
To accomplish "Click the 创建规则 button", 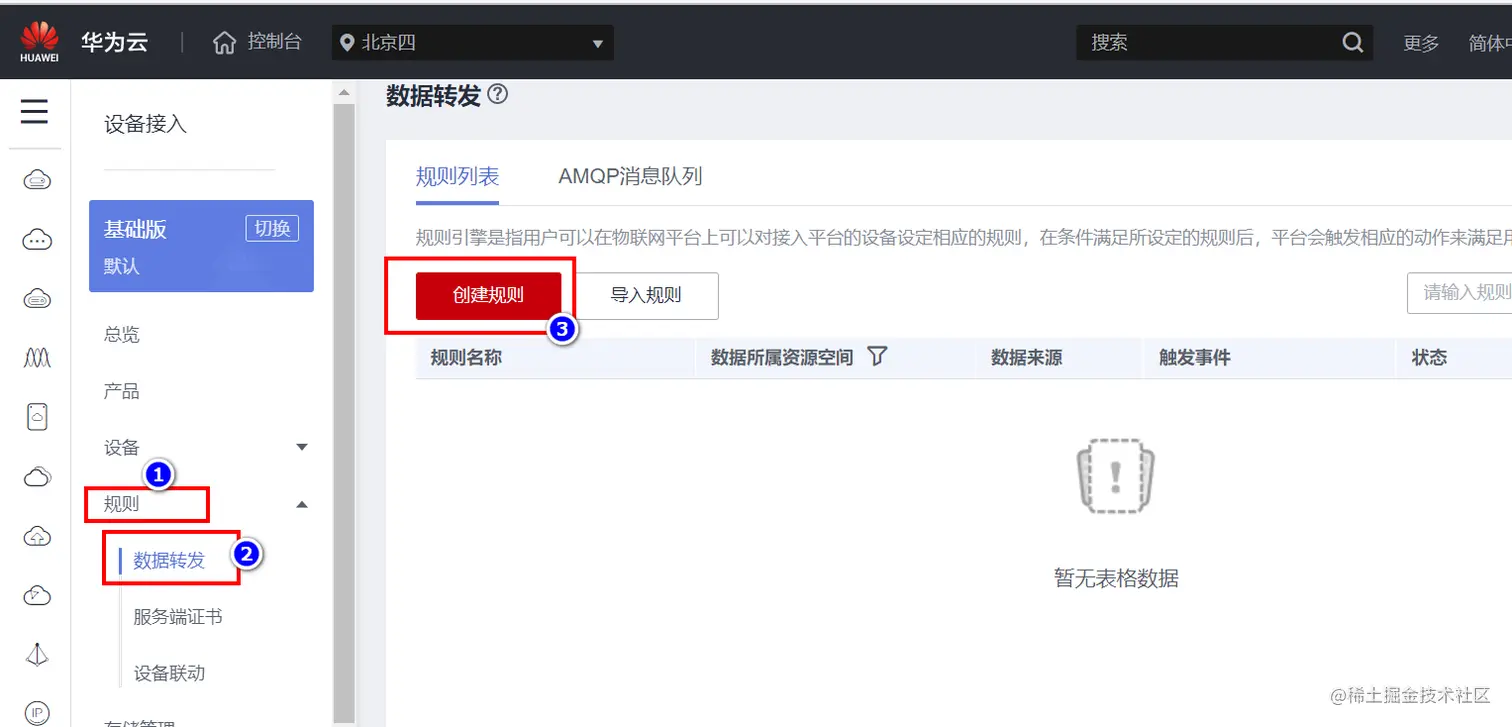I will (488, 295).
